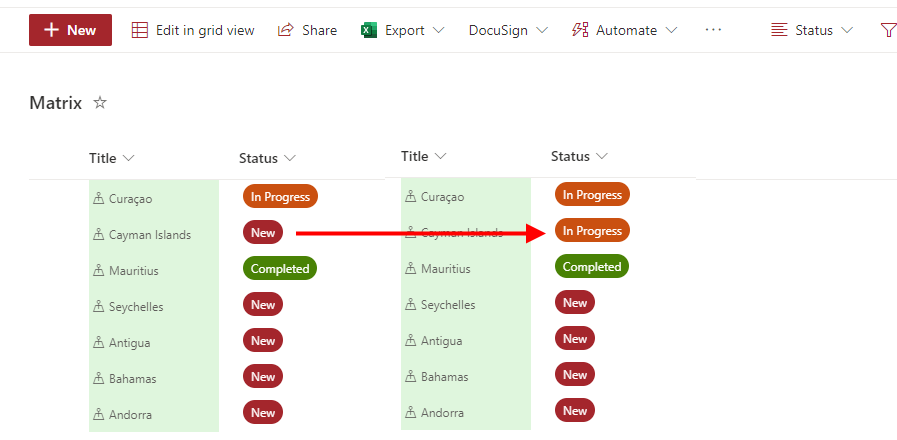The width and height of the screenshot is (897, 440).
Task: Click the Share arrow icon
Action: [x=286, y=30]
